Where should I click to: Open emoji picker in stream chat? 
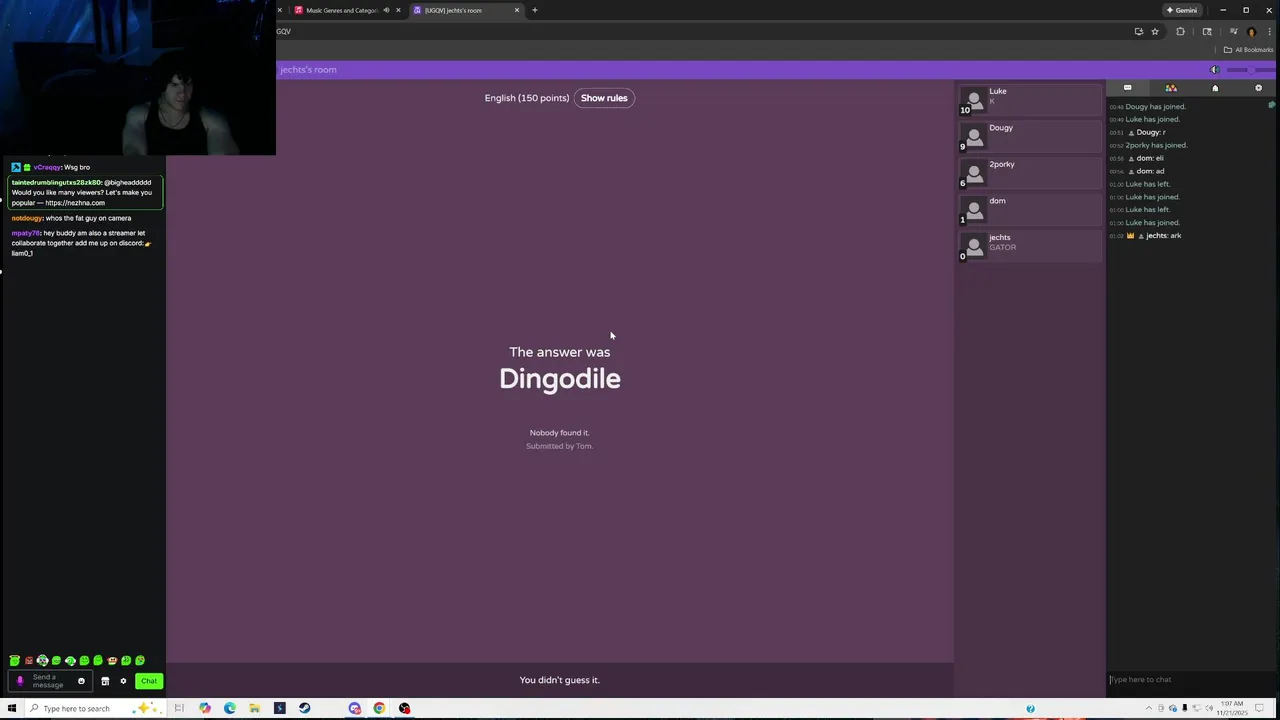pyautogui.click(x=81, y=681)
